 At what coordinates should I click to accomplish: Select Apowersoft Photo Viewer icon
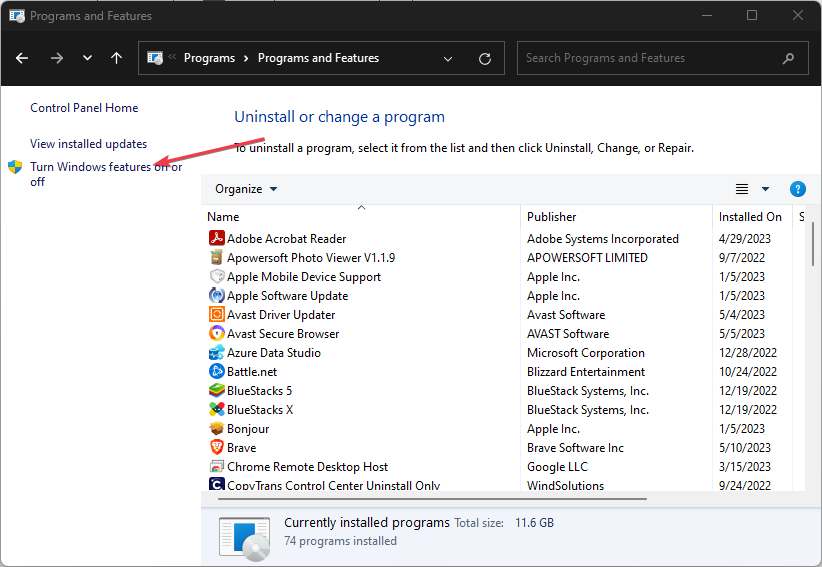point(217,257)
